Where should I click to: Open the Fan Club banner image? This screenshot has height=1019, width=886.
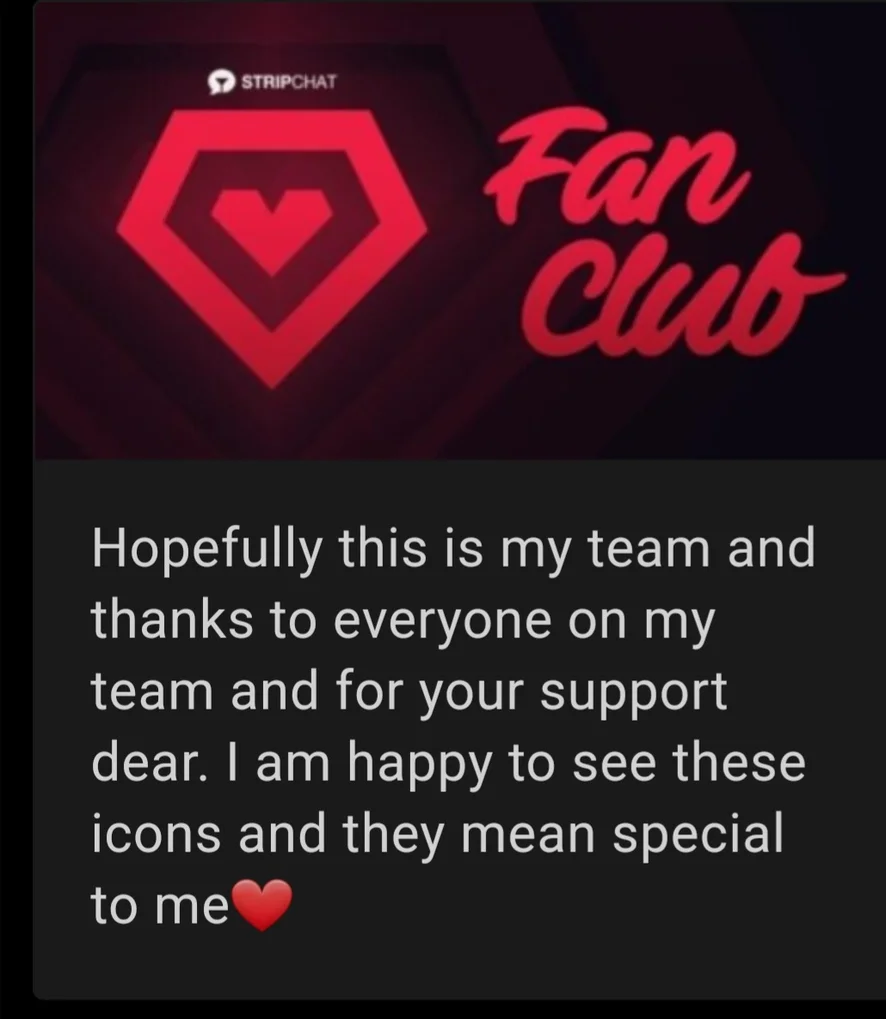pyautogui.click(x=460, y=230)
